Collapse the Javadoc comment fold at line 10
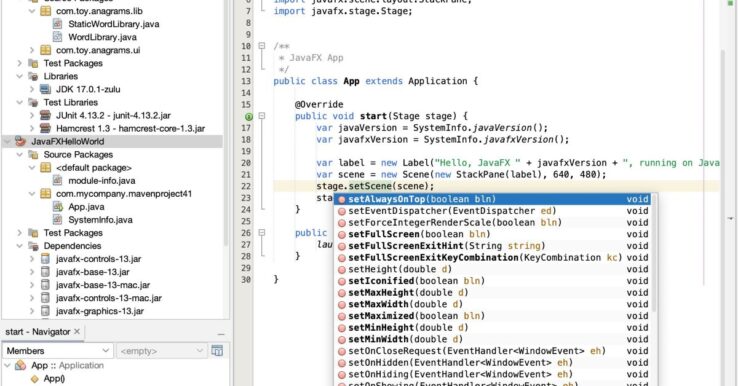The width and height of the screenshot is (738, 386). (262, 46)
